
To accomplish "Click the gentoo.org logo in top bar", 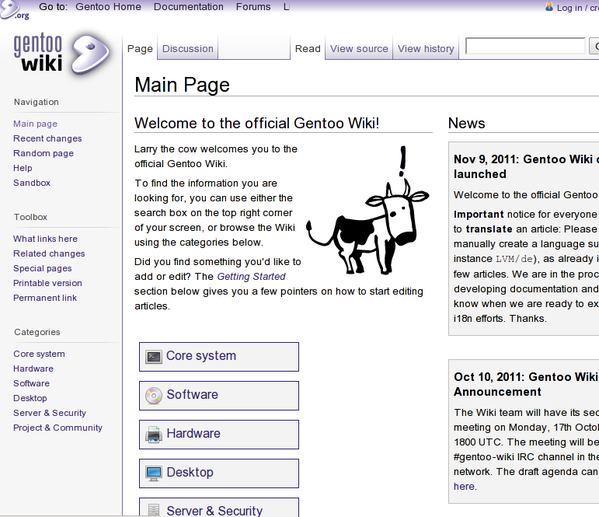I will 15,10.
